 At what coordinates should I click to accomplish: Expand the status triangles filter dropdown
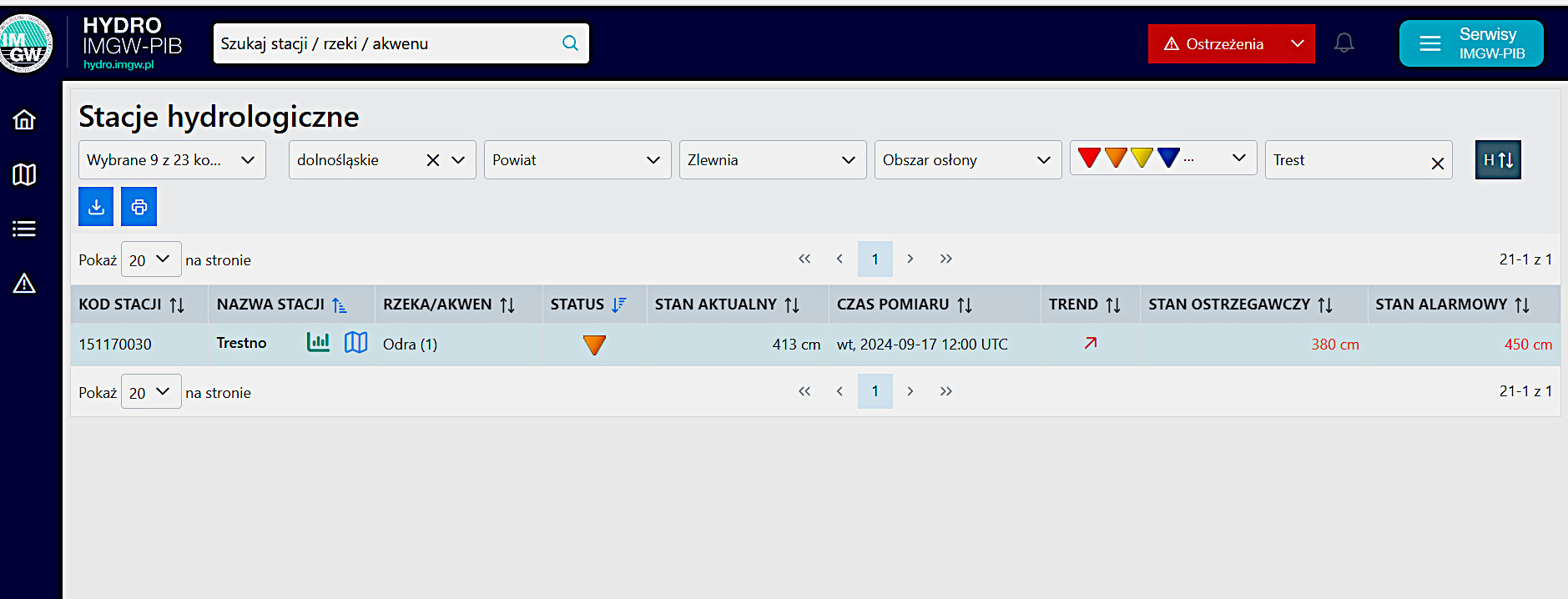pyautogui.click(x=1163, y=158)
